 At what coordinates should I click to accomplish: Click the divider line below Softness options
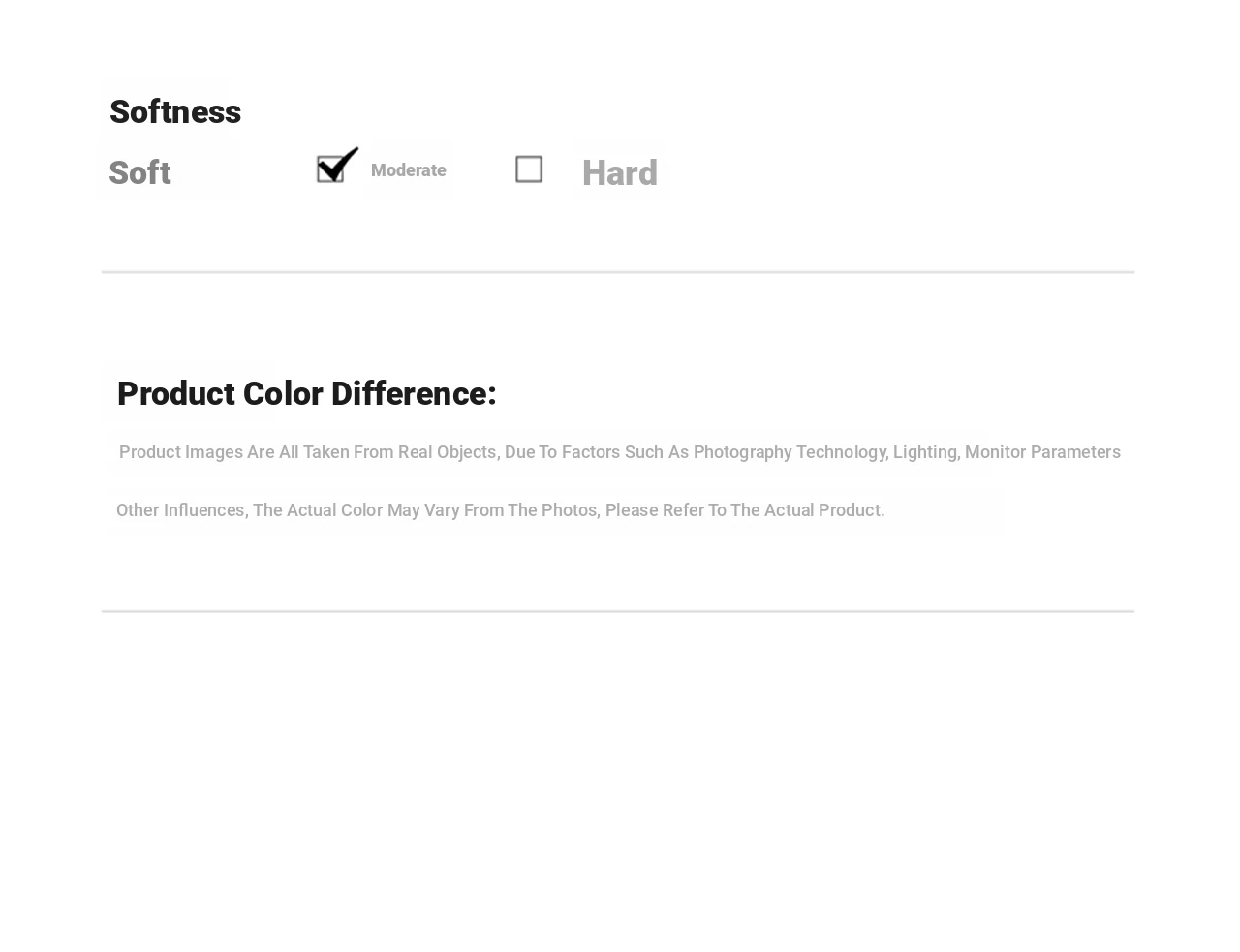coord(618,272)
